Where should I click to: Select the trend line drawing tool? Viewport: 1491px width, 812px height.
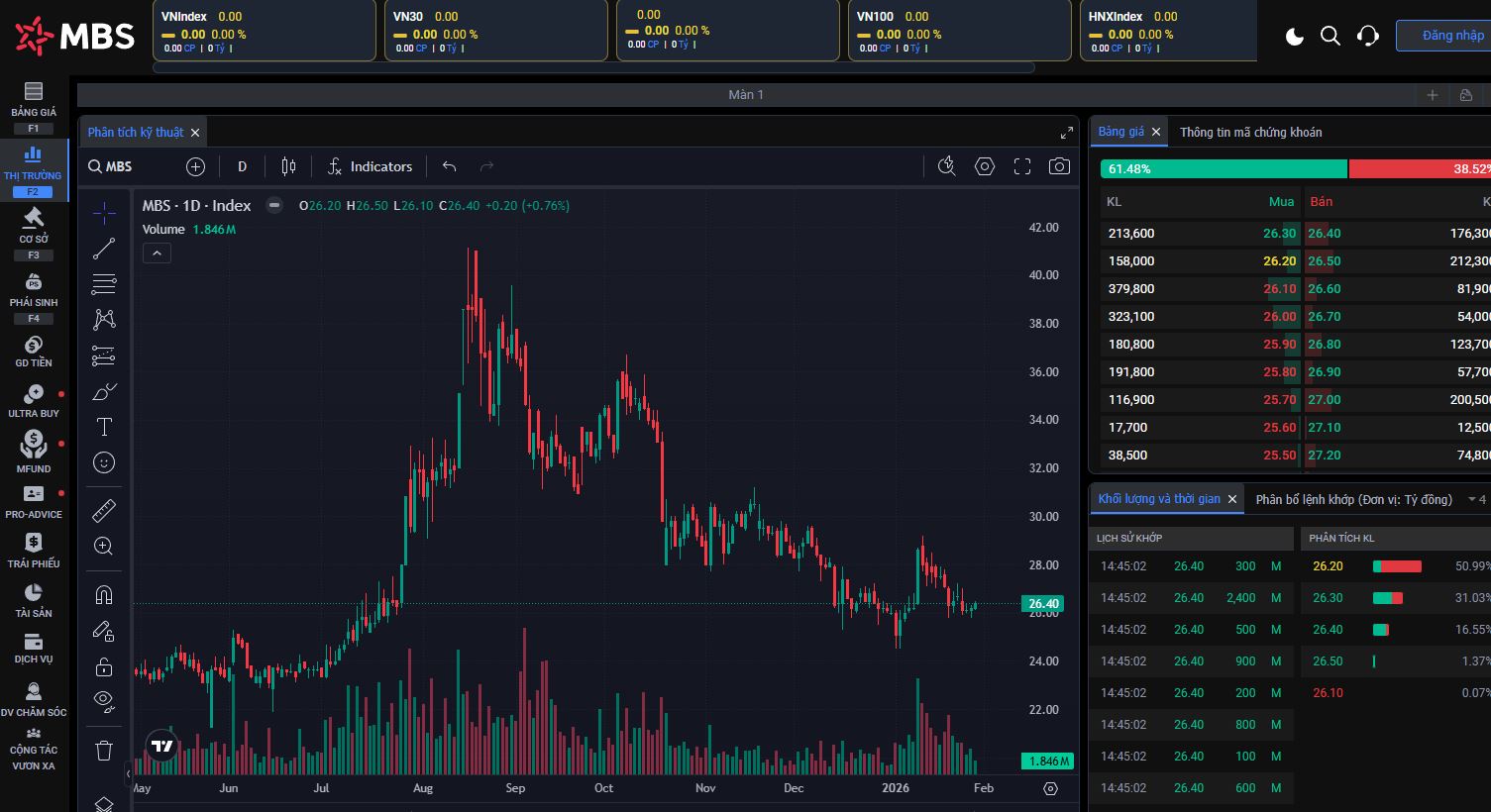tap(104, 249)
